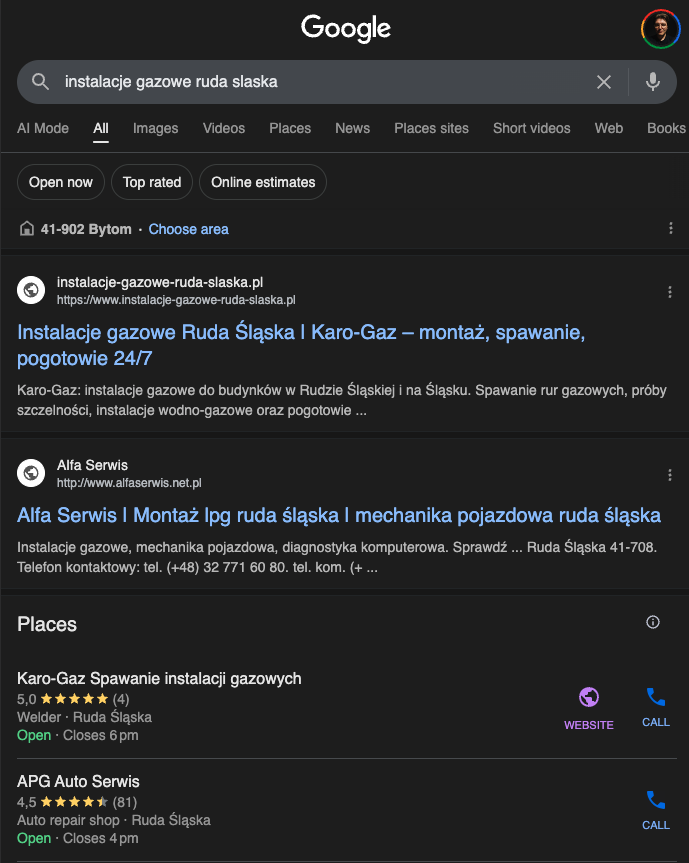Open the Alfa Serwis Montaż lpg result link
Image resolution: width=689 pixels, height=863 pixels.
[x=339, y=514]
